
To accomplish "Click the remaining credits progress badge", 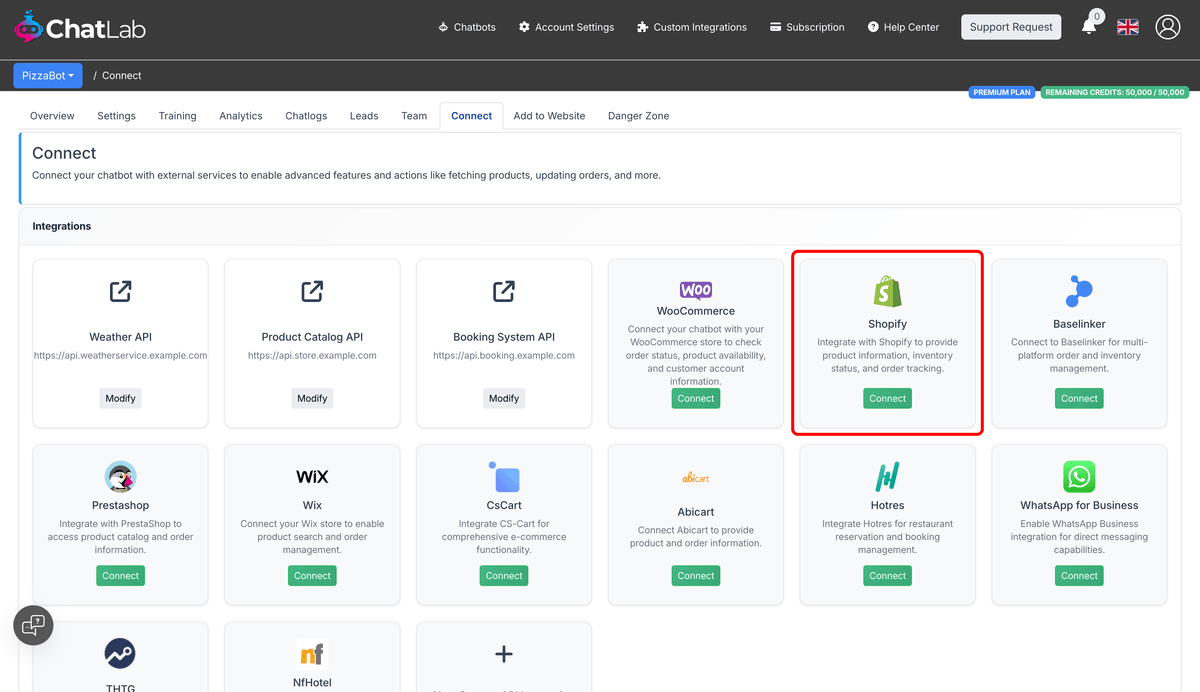I will coord(1113,92).
